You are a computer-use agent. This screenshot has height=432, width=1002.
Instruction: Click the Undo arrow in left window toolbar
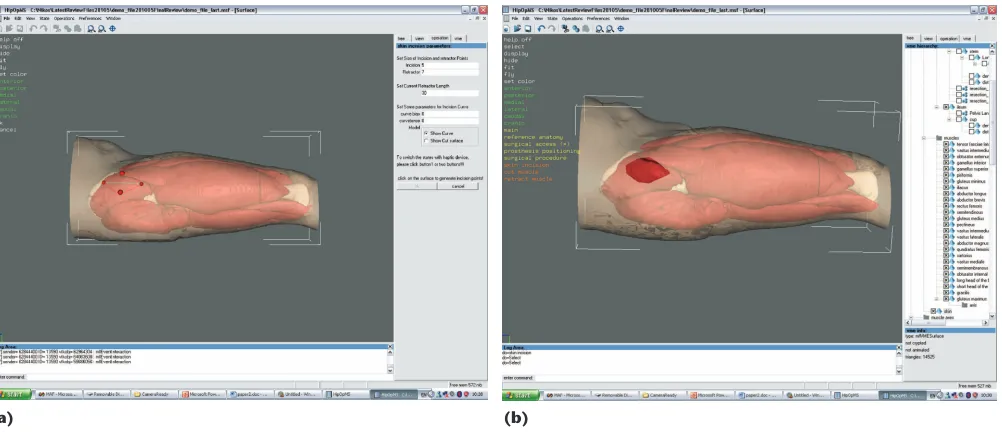point(32,29)
